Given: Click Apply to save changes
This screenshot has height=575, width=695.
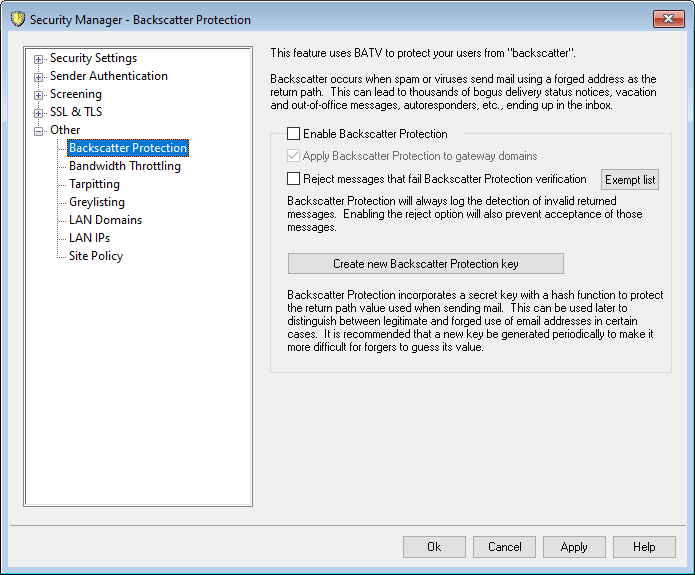Looking at the screenshot, I should (x=574, y=547).
